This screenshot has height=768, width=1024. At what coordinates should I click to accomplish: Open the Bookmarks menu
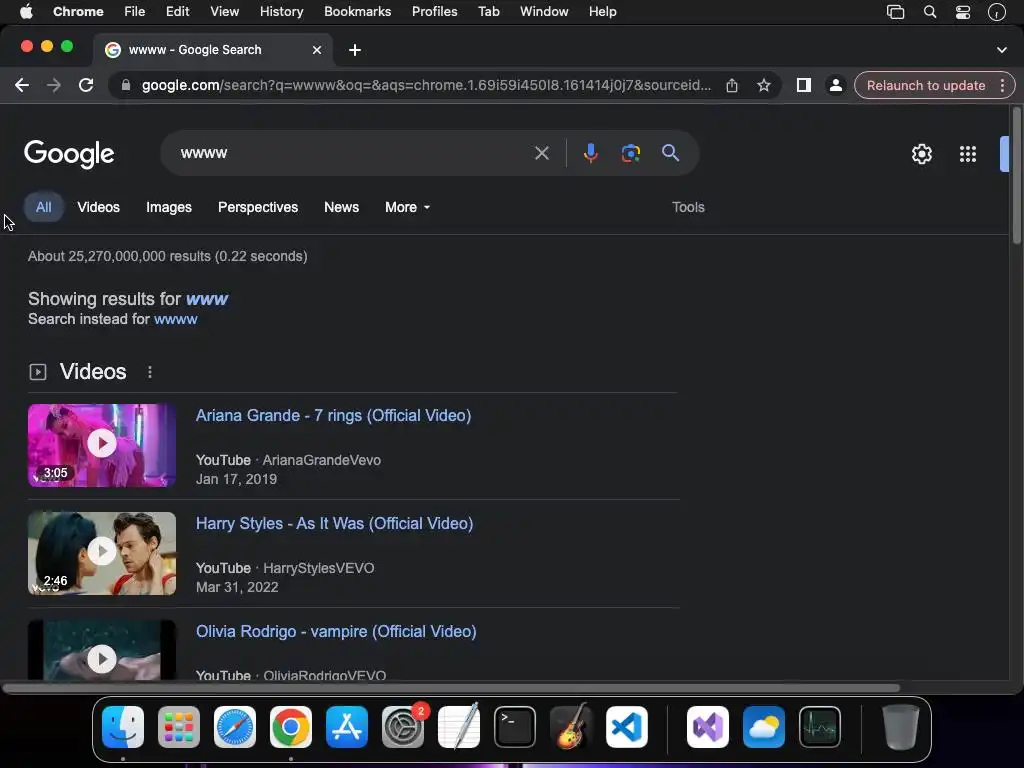tap(357, 12)
